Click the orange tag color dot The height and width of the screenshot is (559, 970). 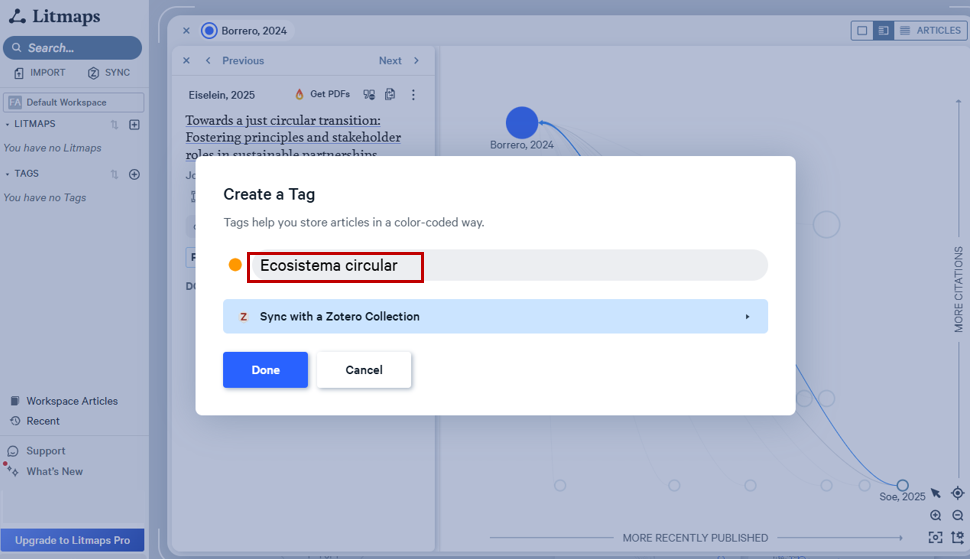235,265
